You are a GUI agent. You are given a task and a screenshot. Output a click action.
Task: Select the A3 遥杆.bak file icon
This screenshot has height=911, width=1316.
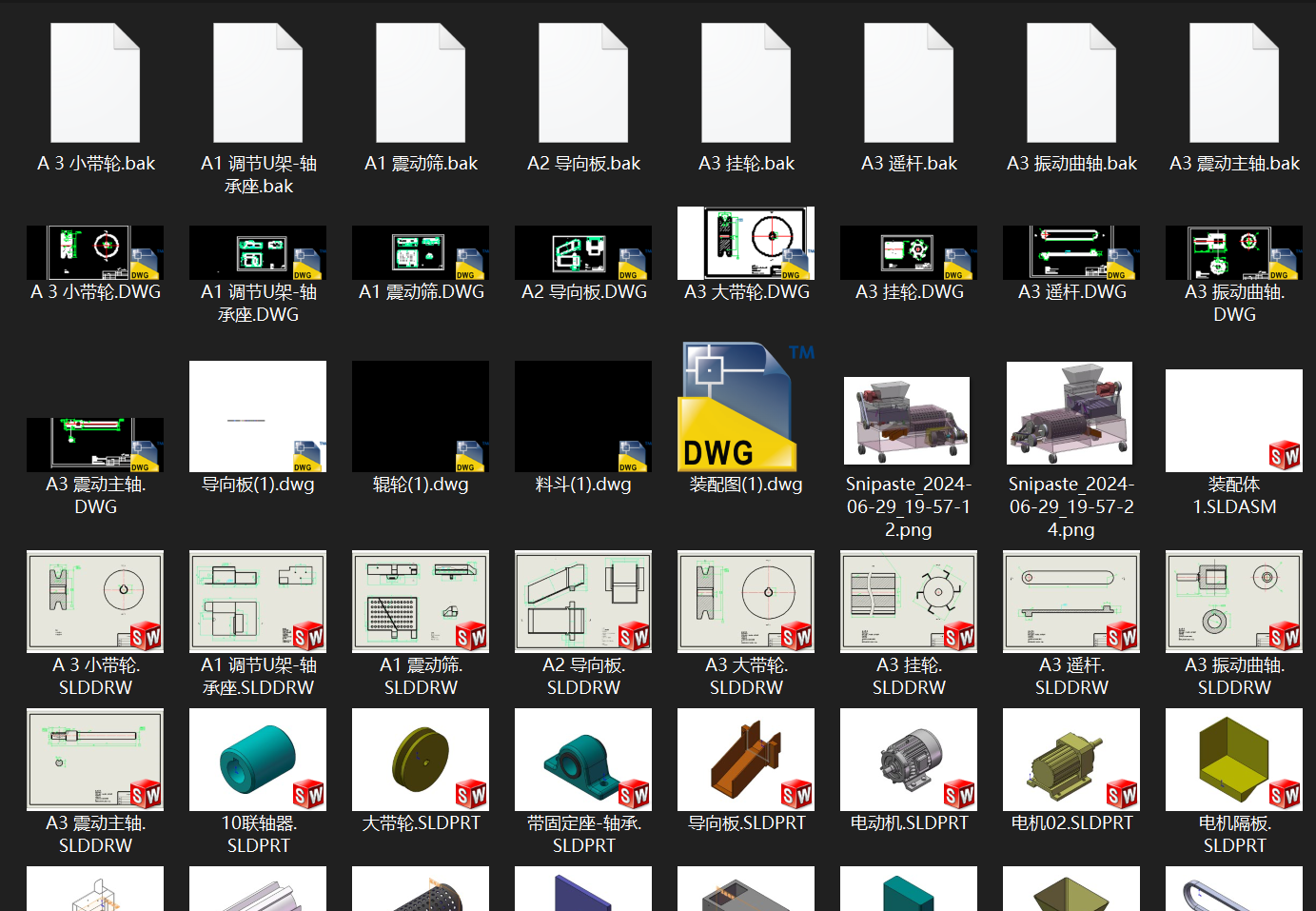909,83
